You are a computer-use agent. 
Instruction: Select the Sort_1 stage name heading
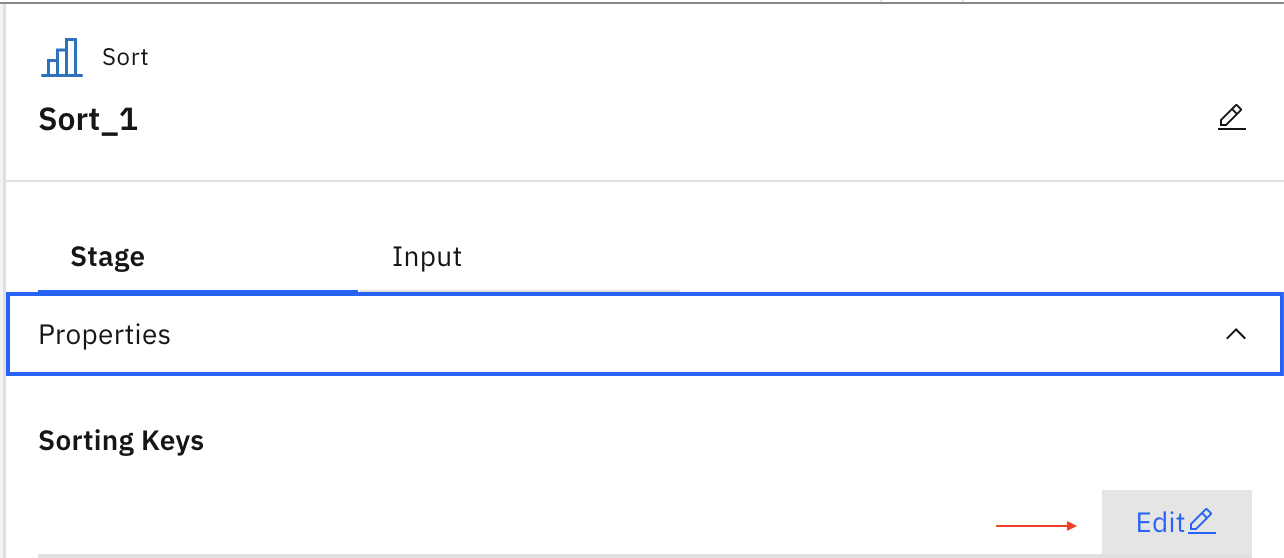pos(88,120)
